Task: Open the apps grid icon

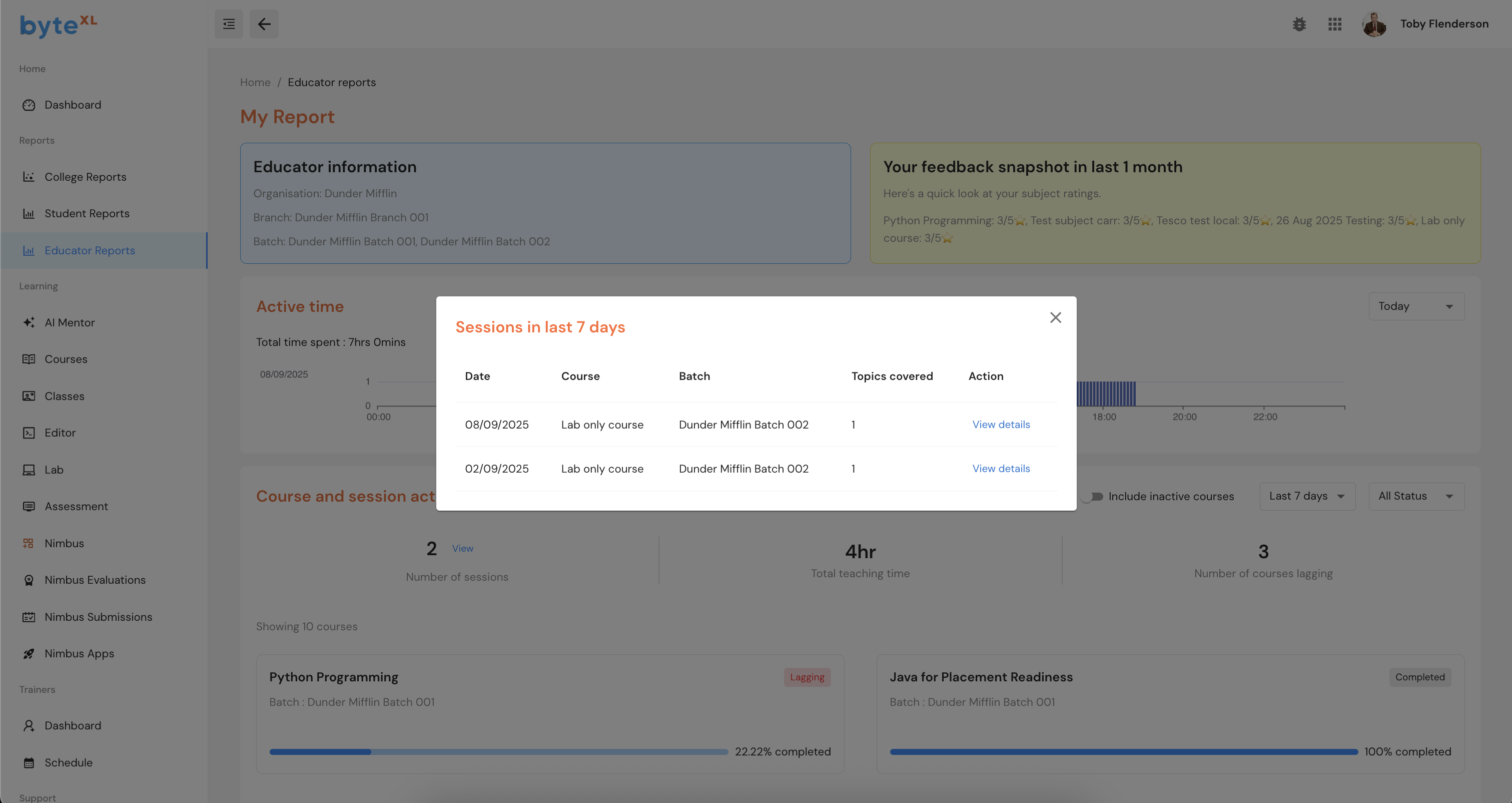Action: (1335, 24)
